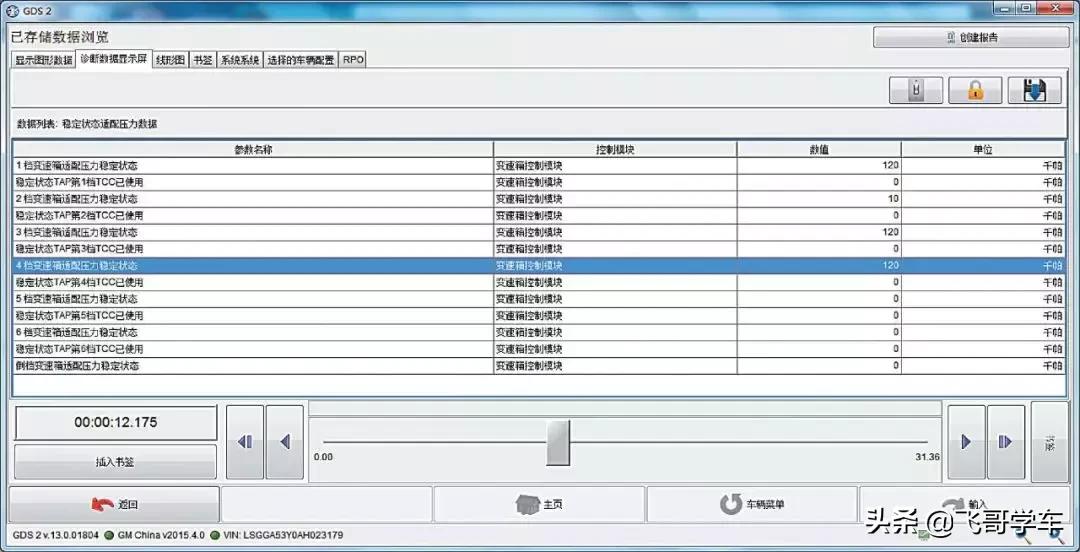Click the switch icon button beside the lock
The width and height of the screenshot is (1080, 552).
(915, 90)
